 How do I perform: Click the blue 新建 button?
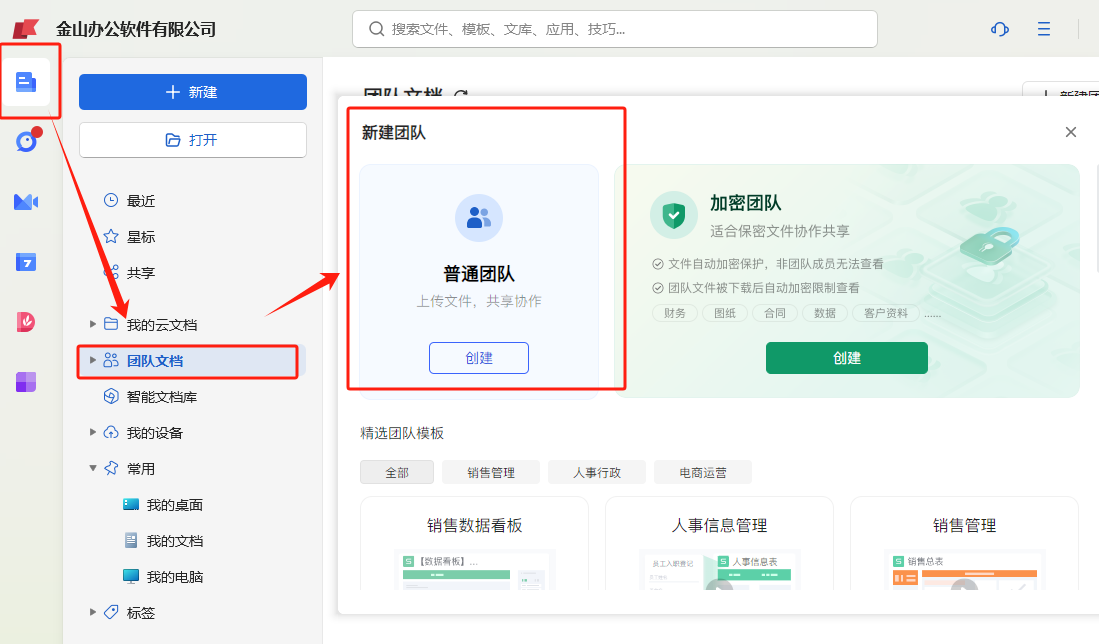coord(193,92)
